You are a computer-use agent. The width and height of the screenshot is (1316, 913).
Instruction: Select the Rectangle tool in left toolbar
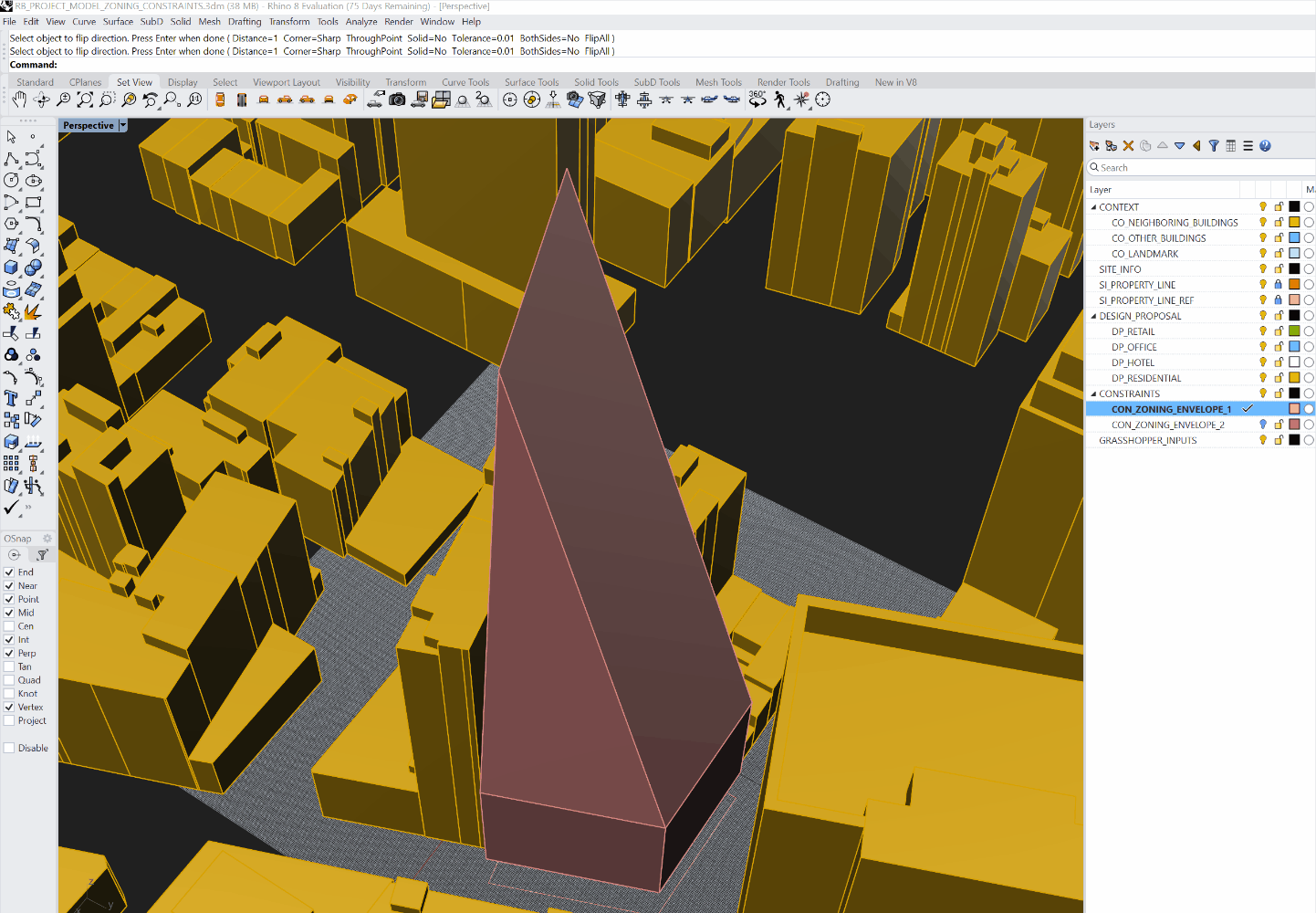(x=34, y=203)
